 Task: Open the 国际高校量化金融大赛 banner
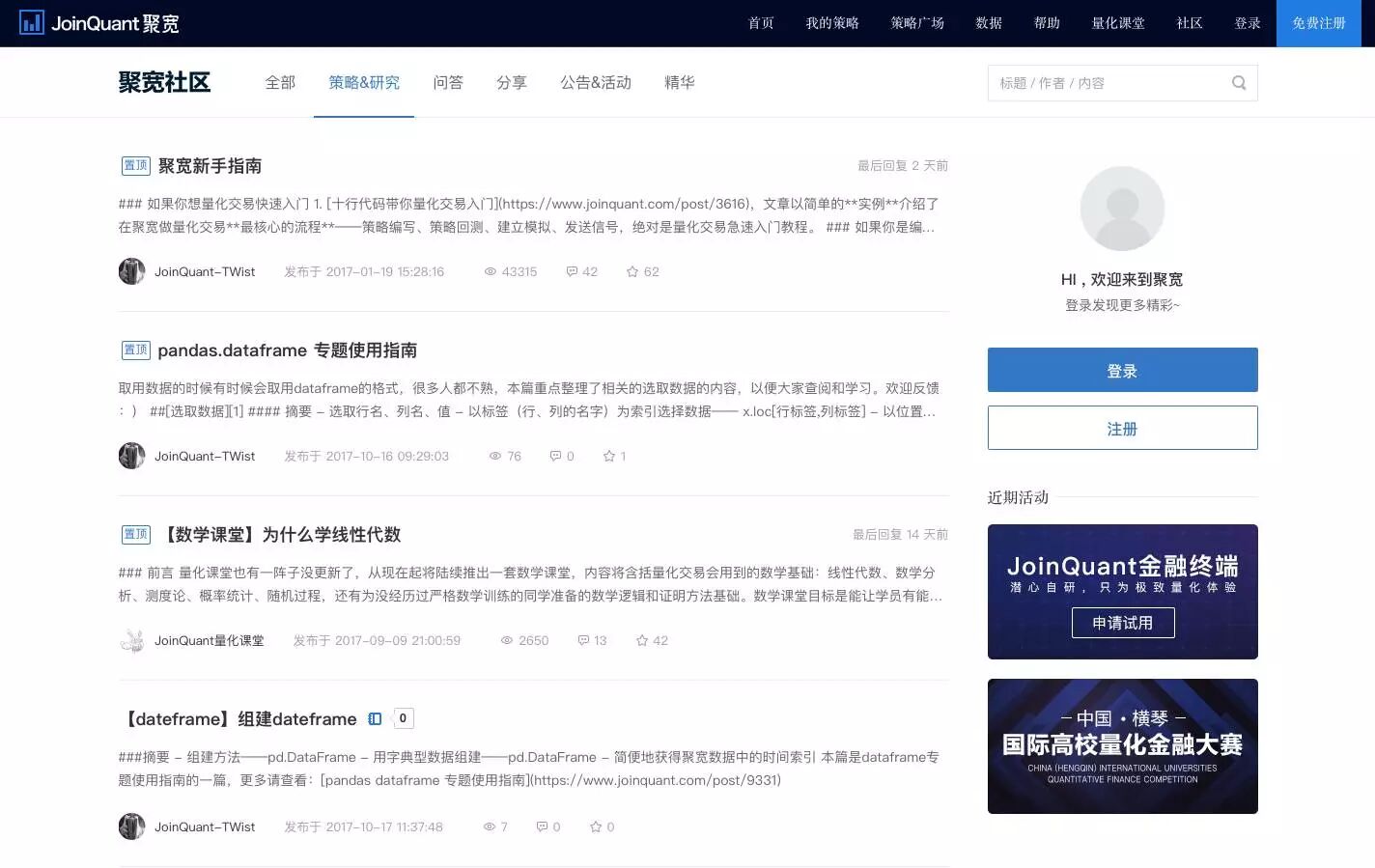pos(1122,746)
